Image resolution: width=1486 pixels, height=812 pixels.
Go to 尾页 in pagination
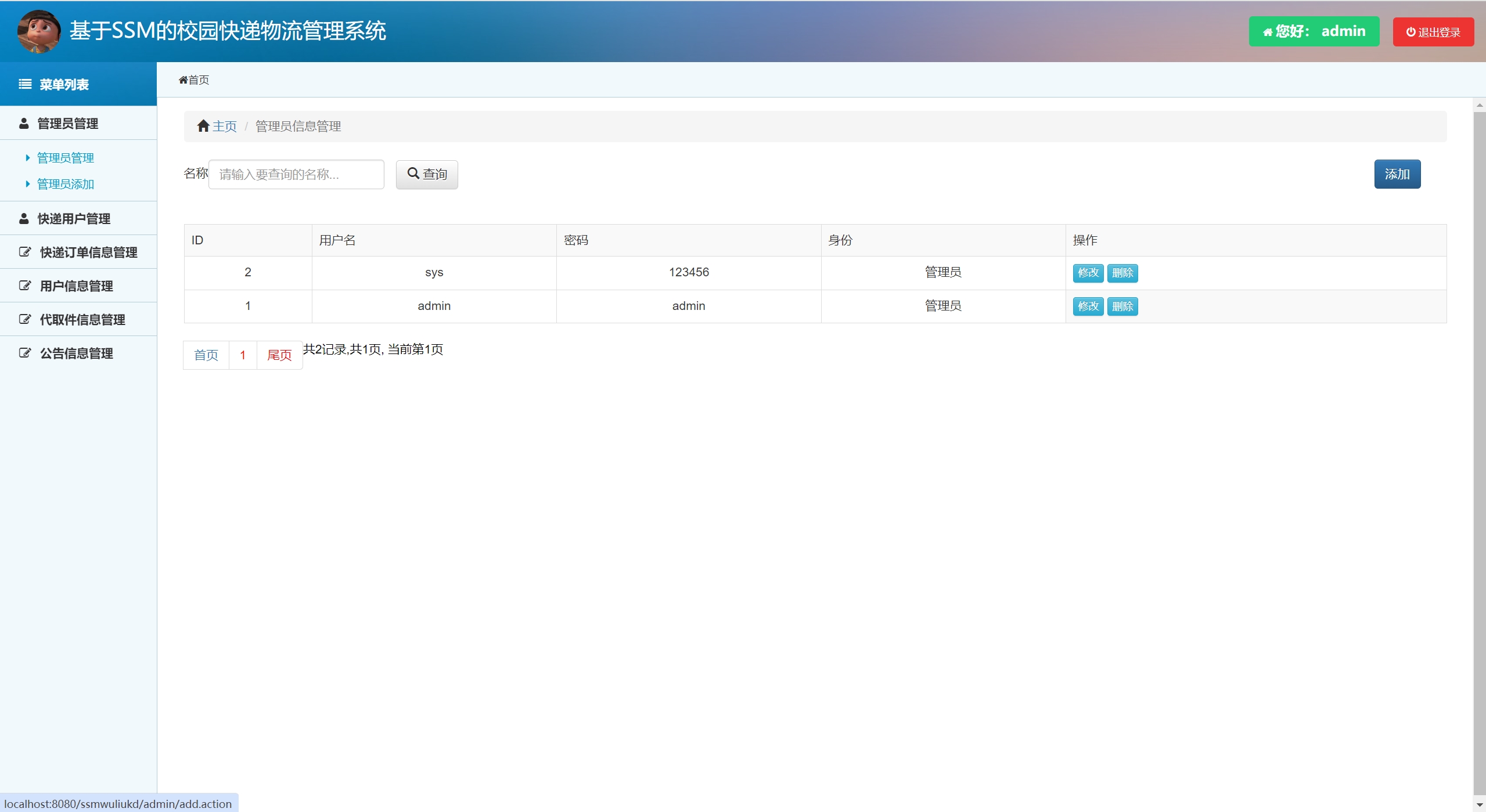(x=279, y=355)
